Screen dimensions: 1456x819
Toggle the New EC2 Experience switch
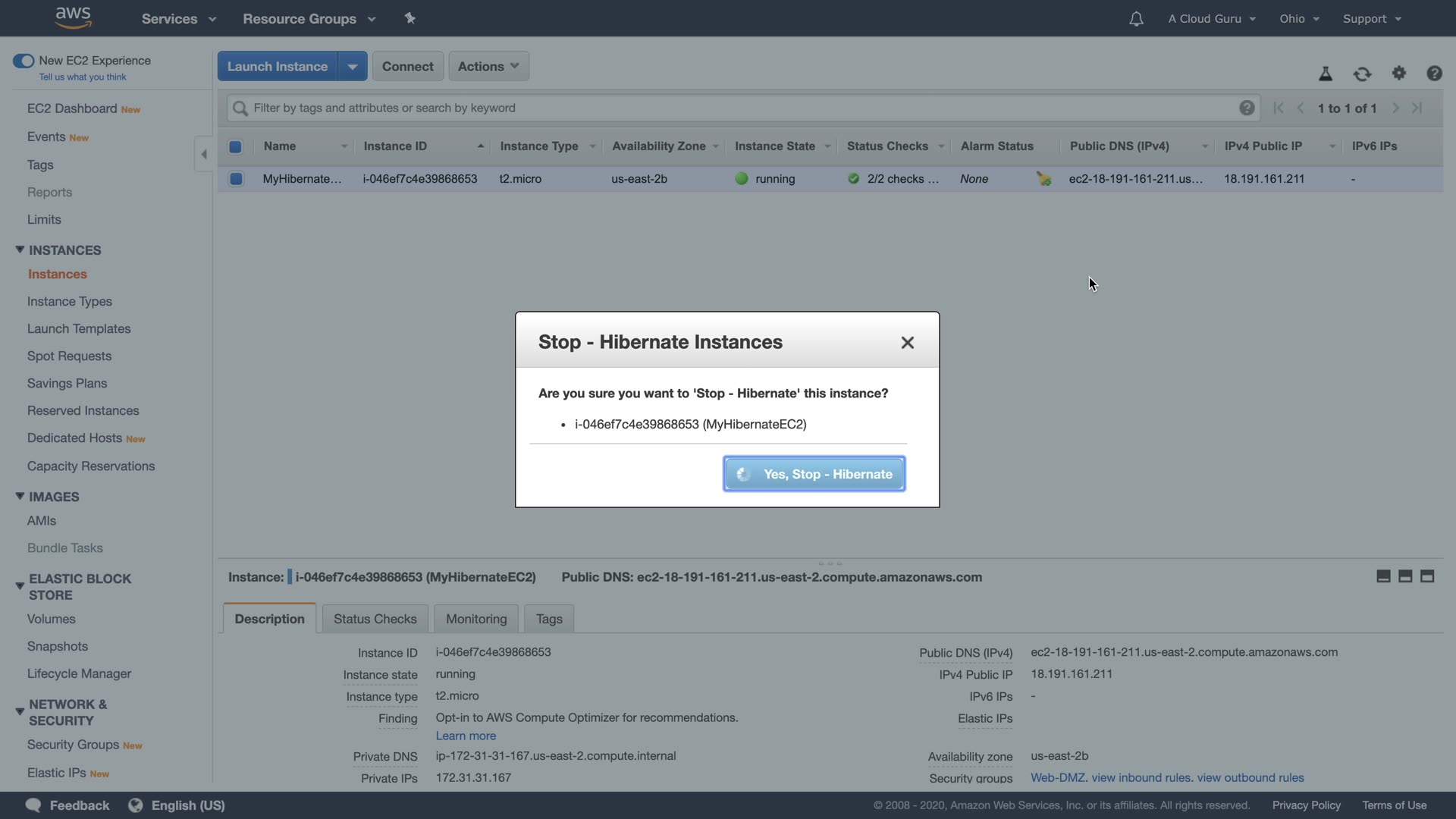click(x=24, y=61)
